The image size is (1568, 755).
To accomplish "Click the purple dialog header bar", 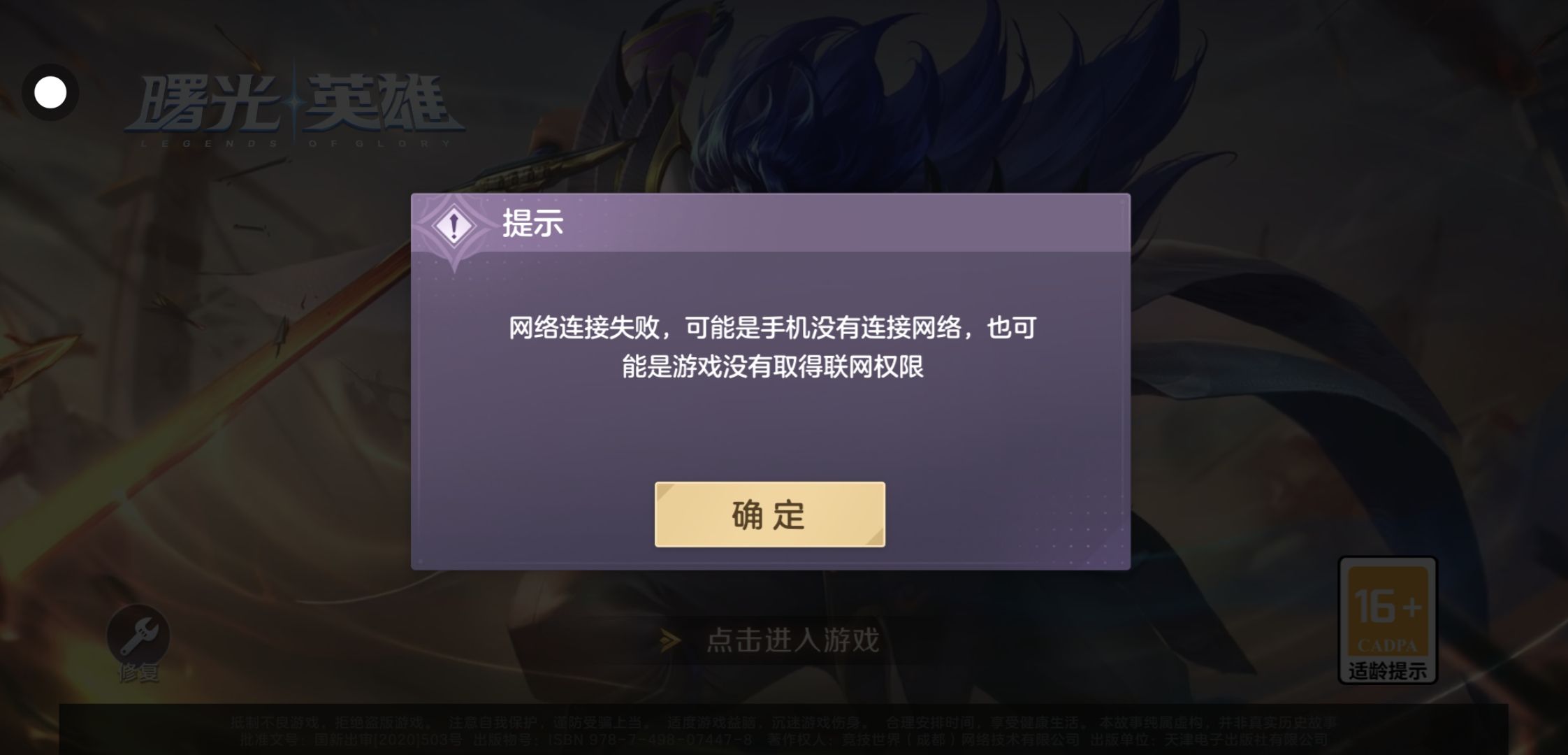I will [771, 223].
